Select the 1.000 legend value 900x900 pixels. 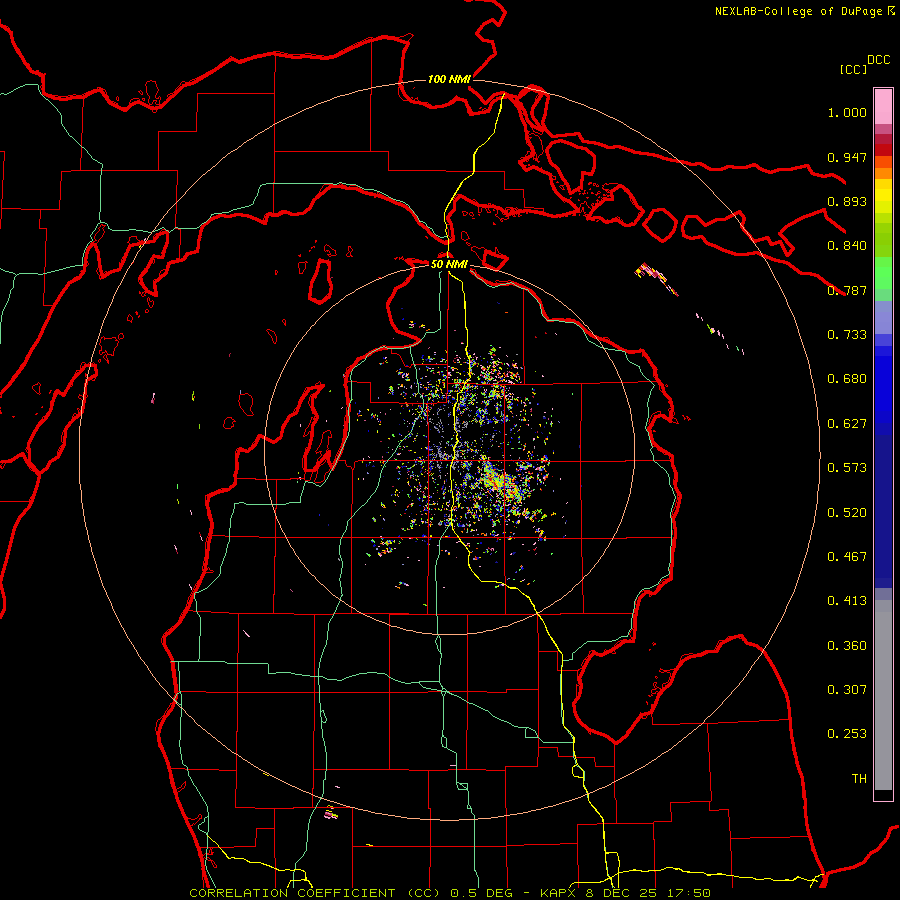[847, 112]
